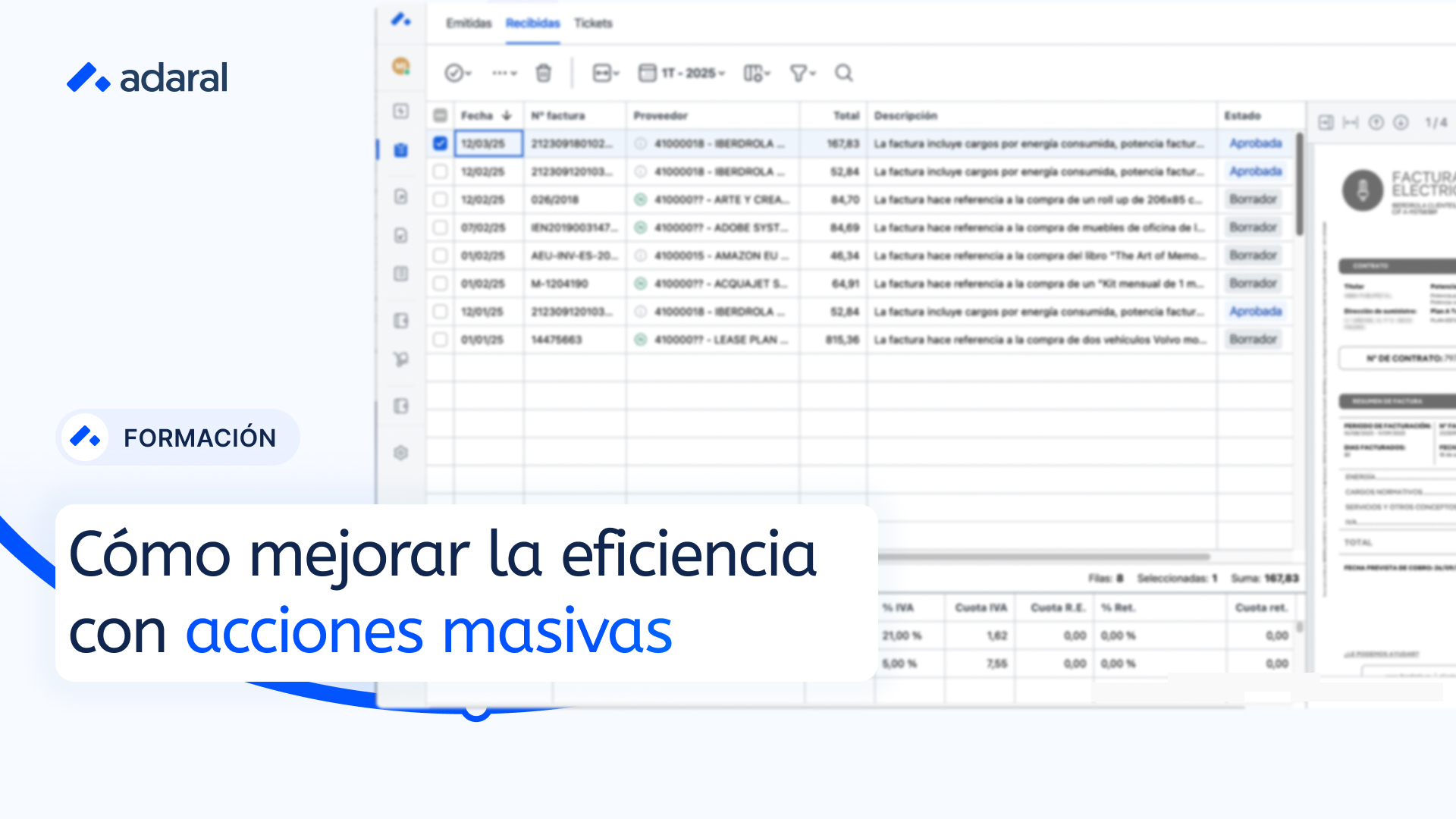Open the columns configuration dropdown
The width and height of the screenshot is (1456, 819).
click(x=756, y=73)
